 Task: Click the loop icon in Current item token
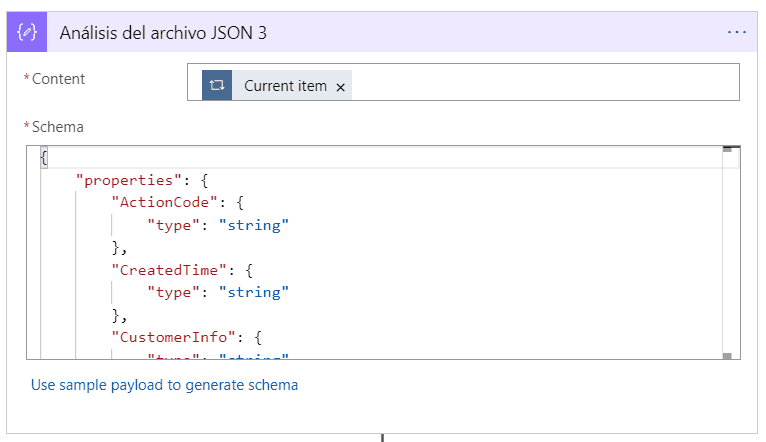(217, 85)
